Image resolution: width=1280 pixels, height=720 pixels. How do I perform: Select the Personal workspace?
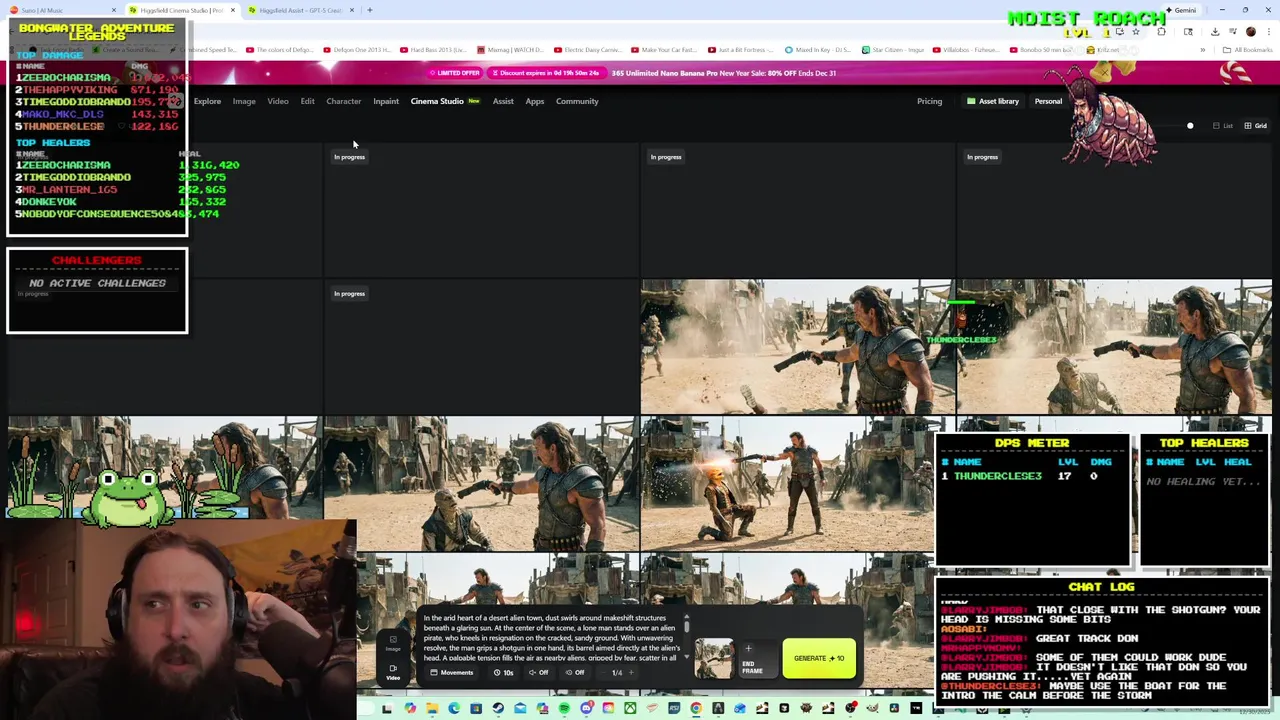pos(1048,101)
